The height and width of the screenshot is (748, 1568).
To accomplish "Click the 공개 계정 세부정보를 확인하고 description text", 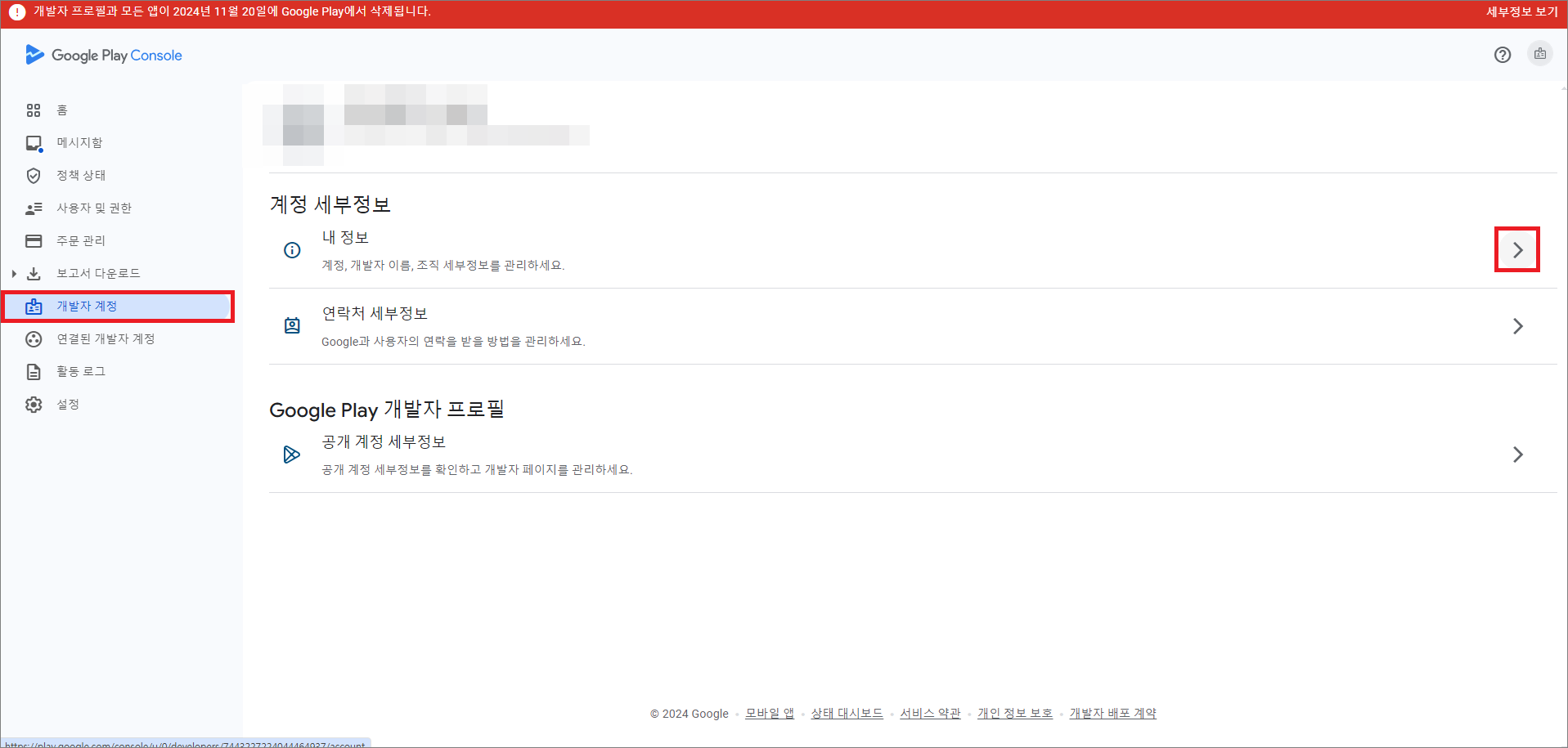I will 477,470.
